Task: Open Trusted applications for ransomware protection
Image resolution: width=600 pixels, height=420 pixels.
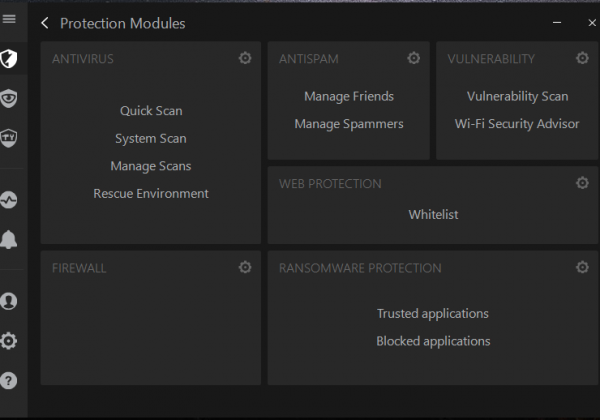Action: pos(433,314)
